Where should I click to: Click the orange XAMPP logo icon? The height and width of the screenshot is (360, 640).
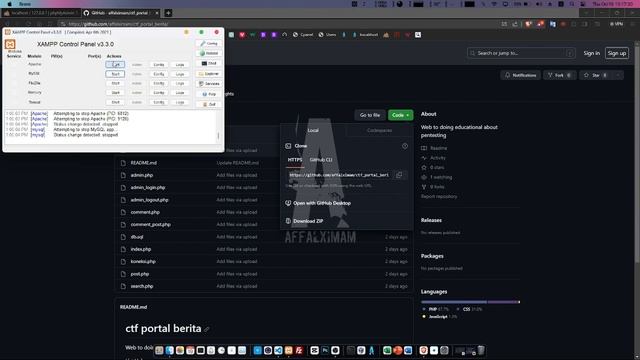pyautogui.click(x=10, y=44)
